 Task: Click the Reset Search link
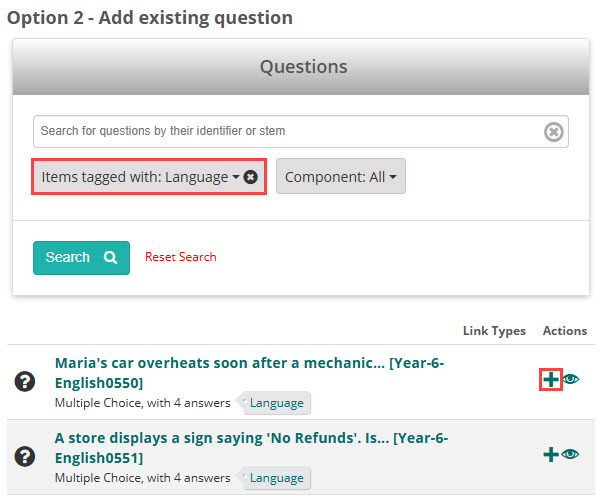click(x=180, y=257)
